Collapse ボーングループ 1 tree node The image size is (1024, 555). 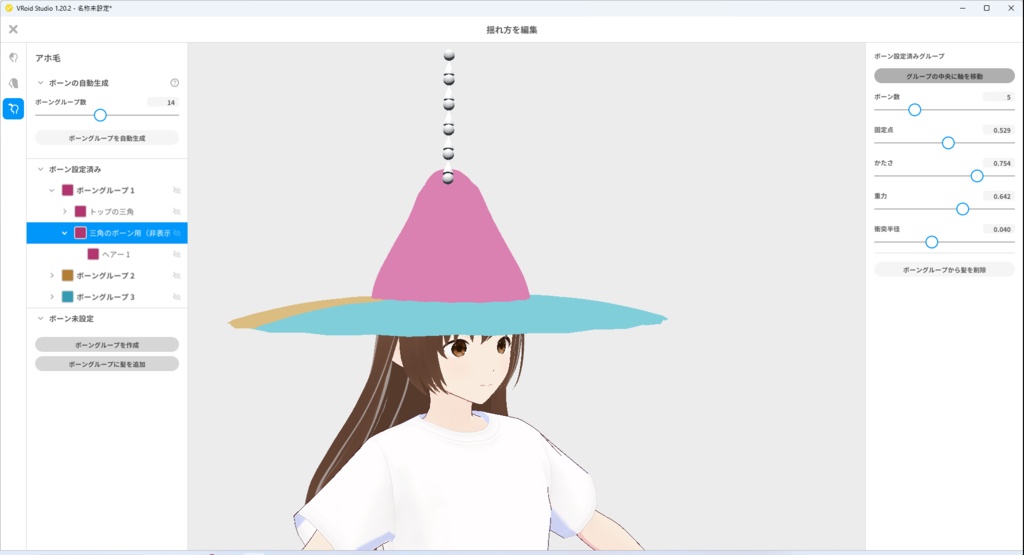[x=52, y=191]
